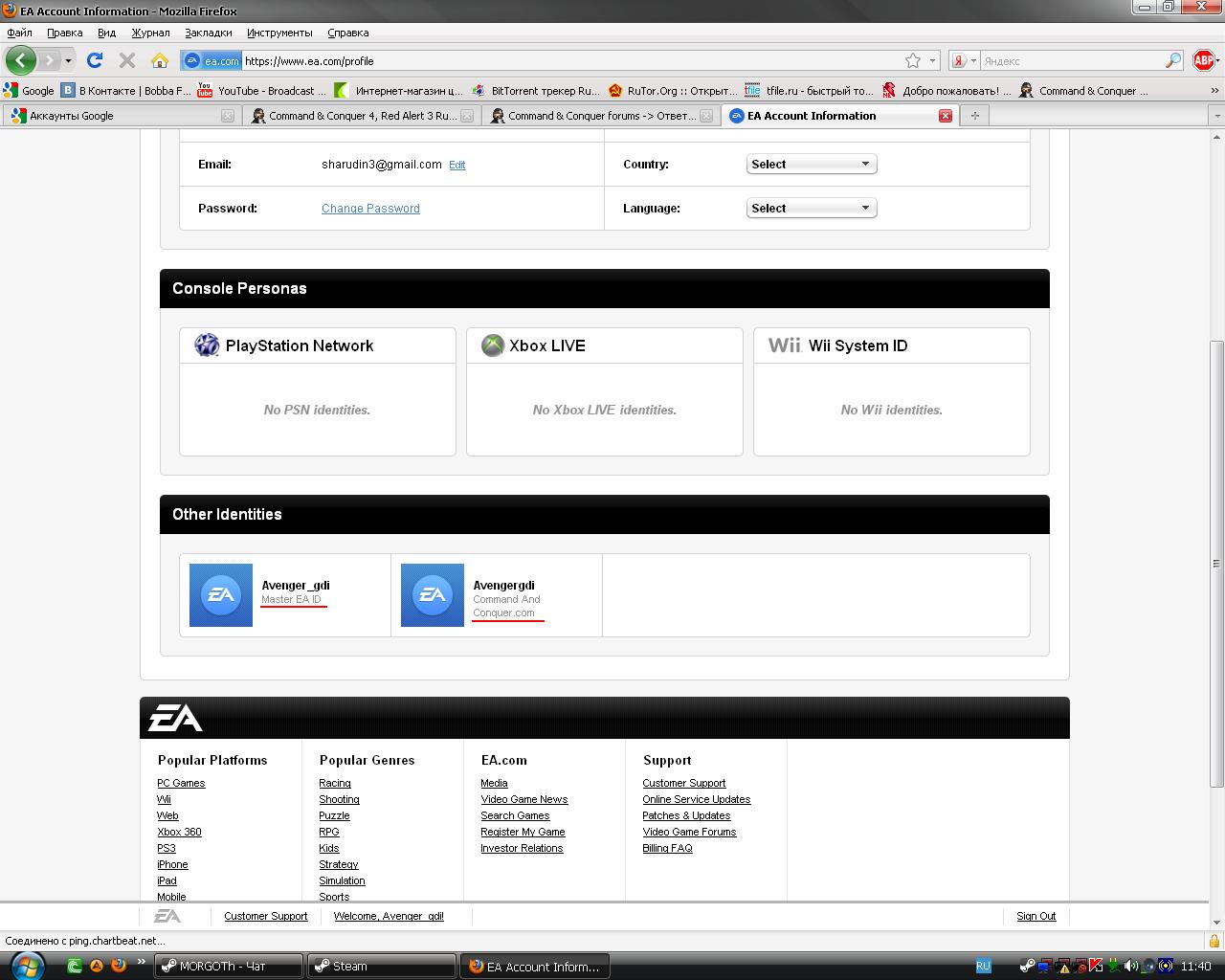Click the Yandex search magnifier icon
This screenshot has width=1225, height=980.
1173,60
